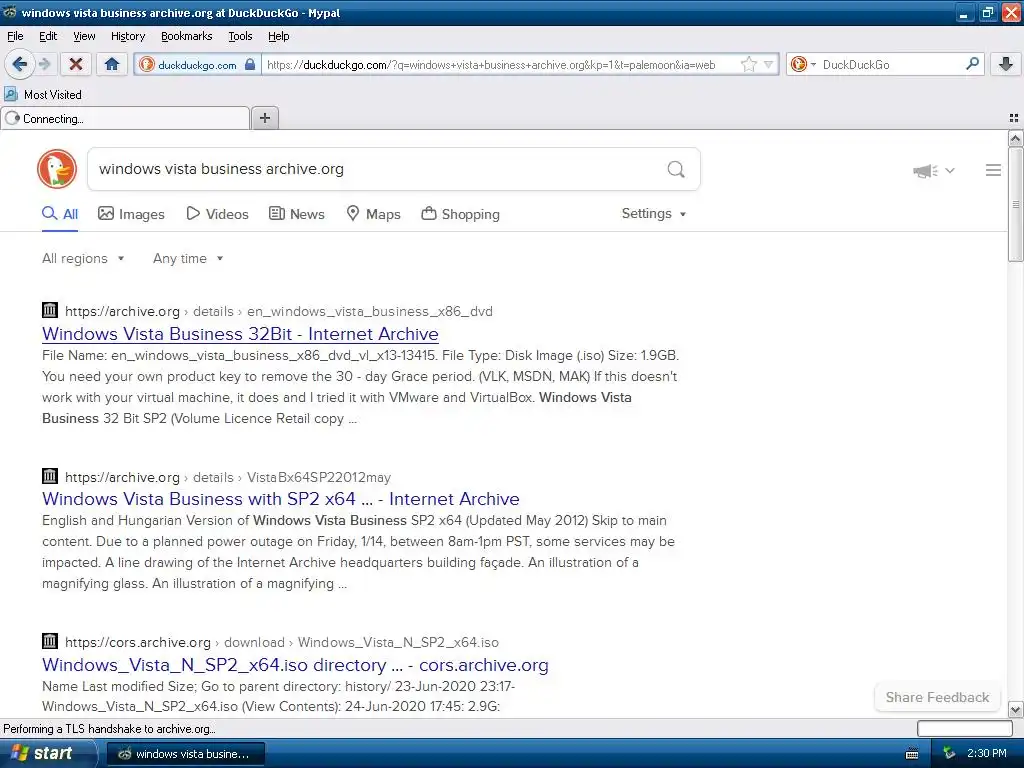
Task: Click the network tray icon near clock
Action: coord(949,753)
